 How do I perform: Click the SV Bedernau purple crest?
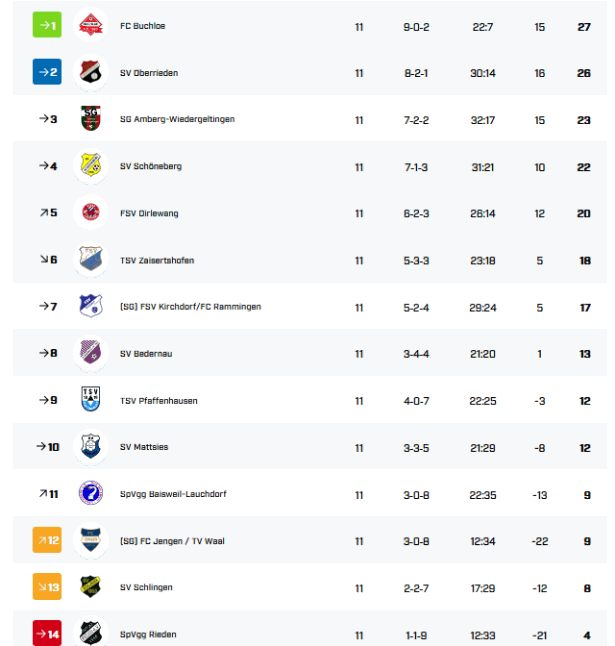pyautogui.click(x=91, y=354)
